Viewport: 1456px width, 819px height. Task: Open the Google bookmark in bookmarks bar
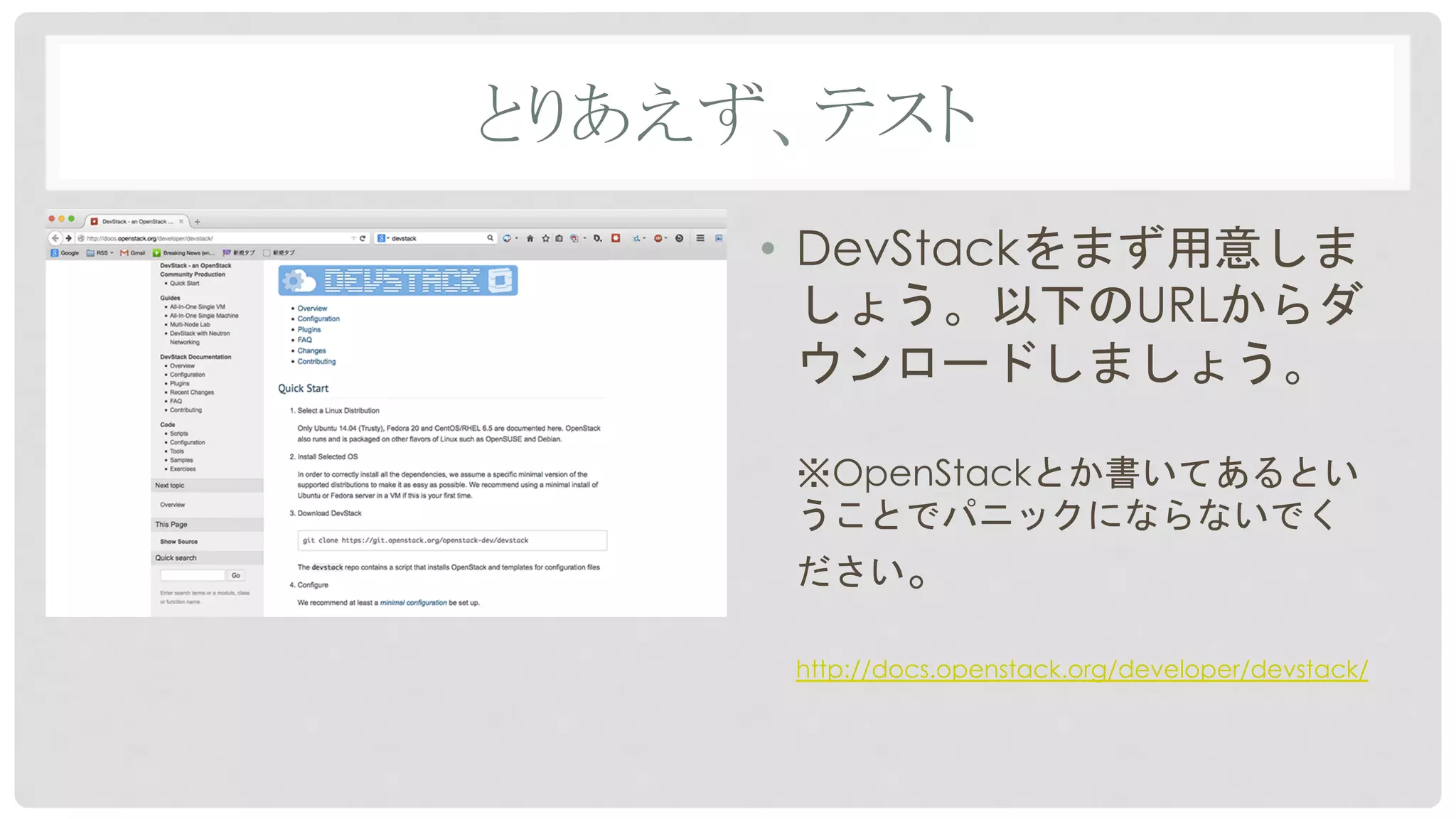(x=65, y=252)
